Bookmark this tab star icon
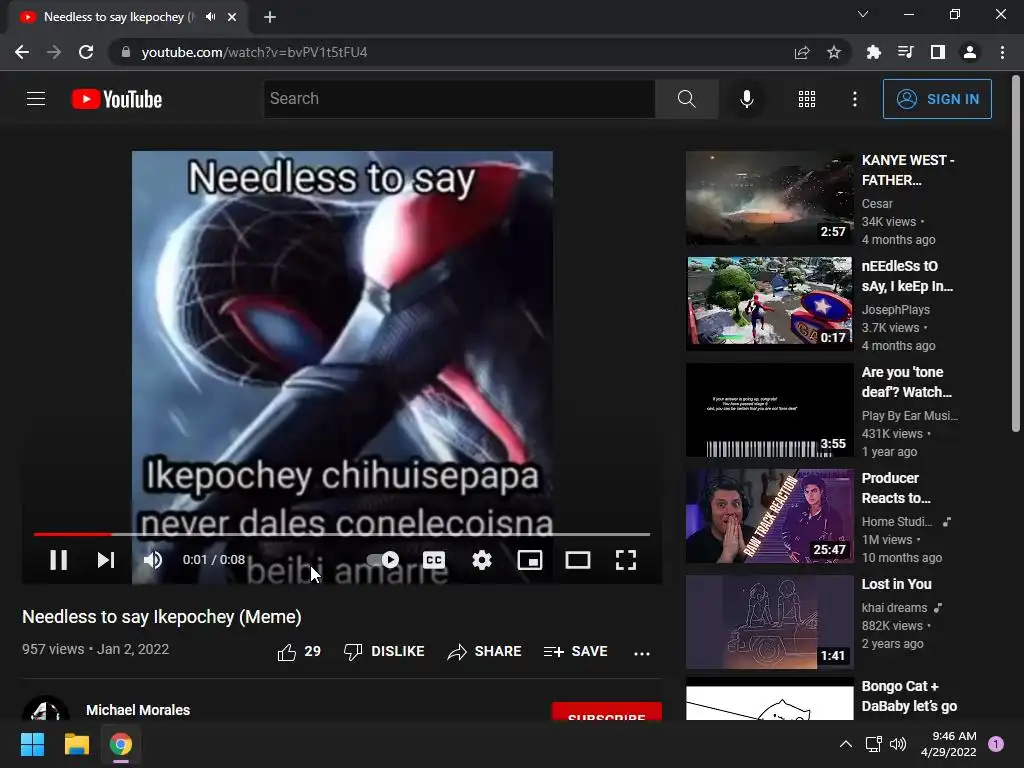This screenshot has width=1024, height=768. point(834,52)
